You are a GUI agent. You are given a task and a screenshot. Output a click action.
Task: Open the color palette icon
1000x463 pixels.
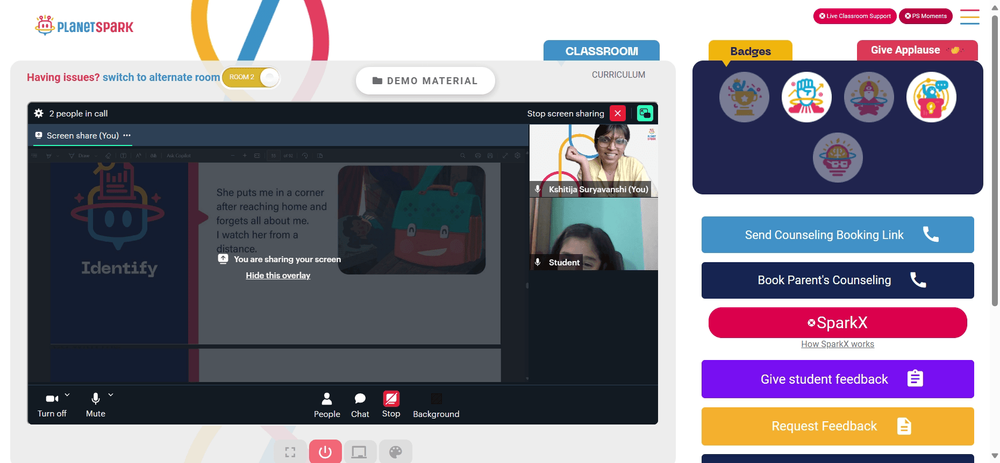pyautogui.click(x=395, y=452)
